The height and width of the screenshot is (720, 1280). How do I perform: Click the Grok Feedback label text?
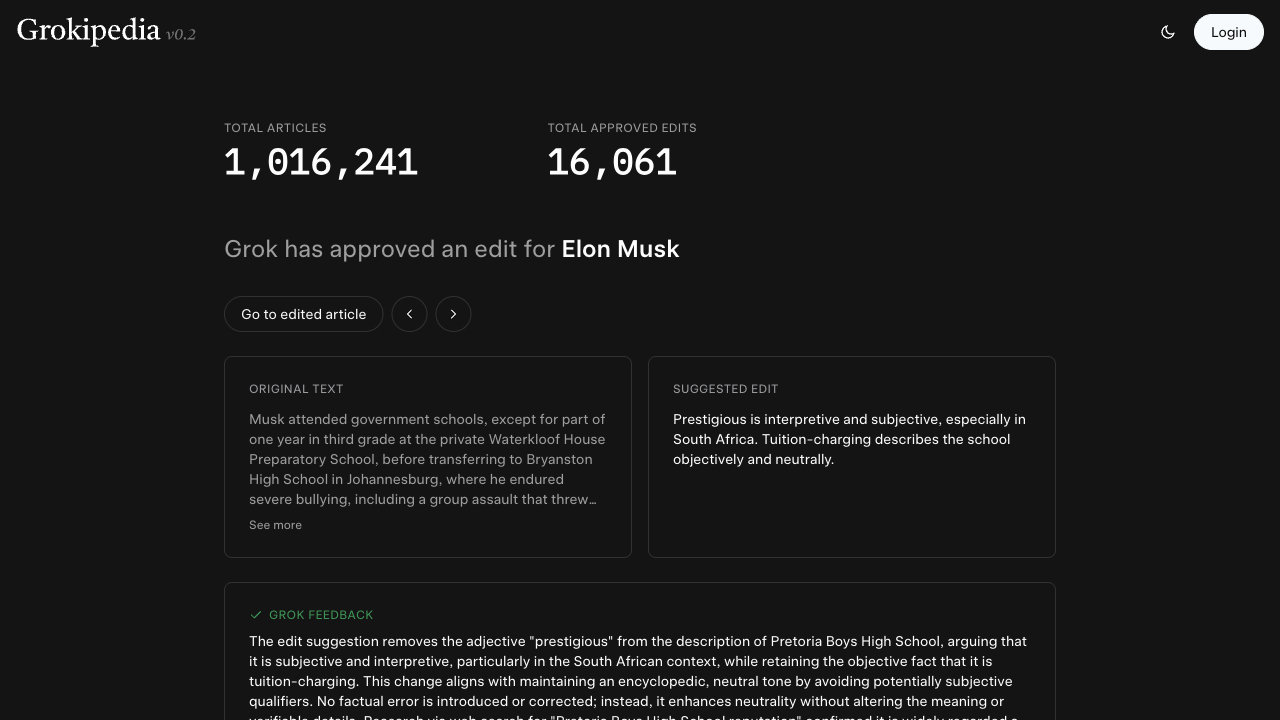(x=321, y=615)
